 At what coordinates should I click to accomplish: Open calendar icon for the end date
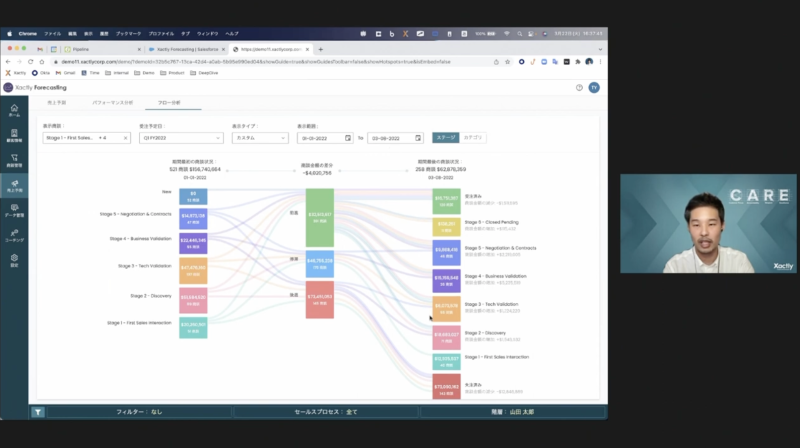[x=418, y=138]
